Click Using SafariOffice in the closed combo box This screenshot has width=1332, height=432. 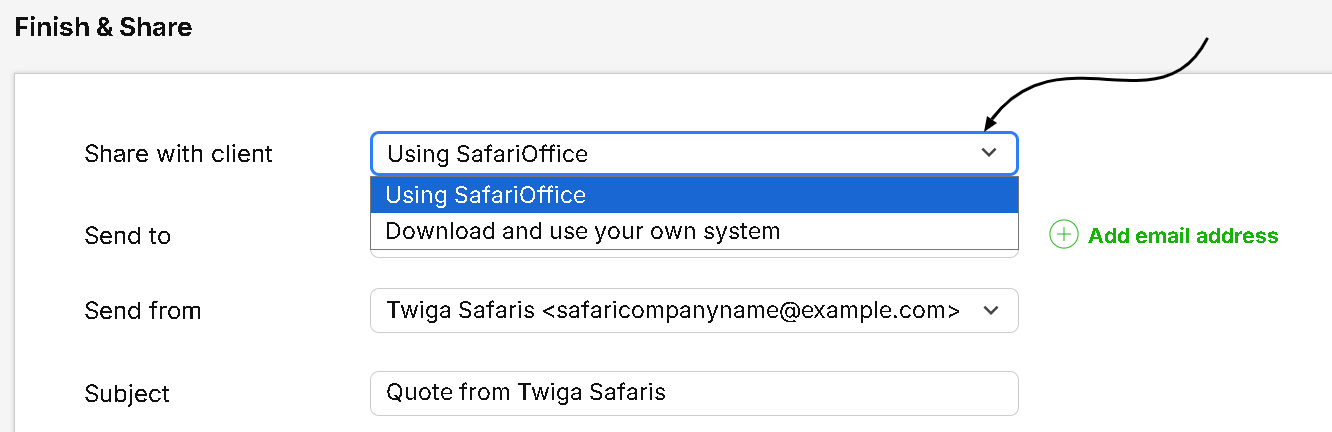[x=487, y=154]
